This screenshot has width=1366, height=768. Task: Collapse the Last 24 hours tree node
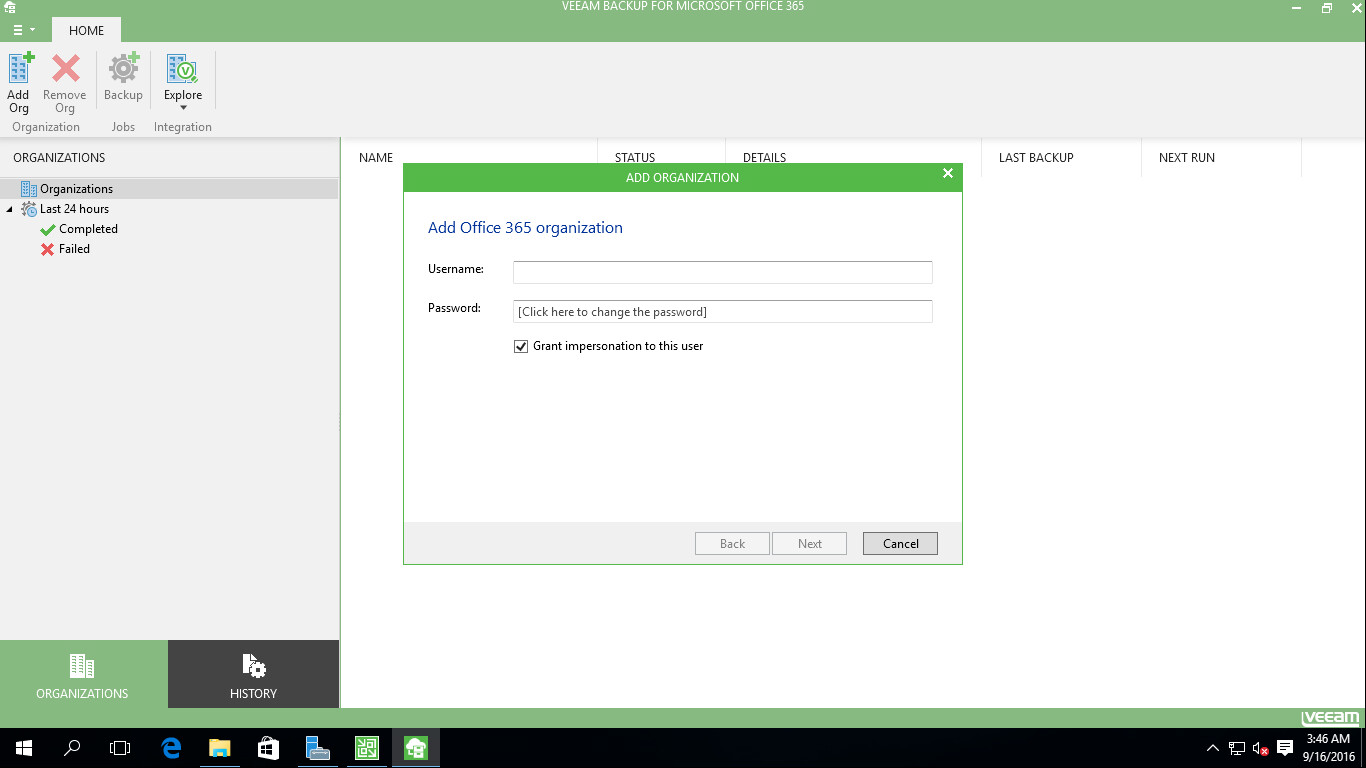coord(10,209)
